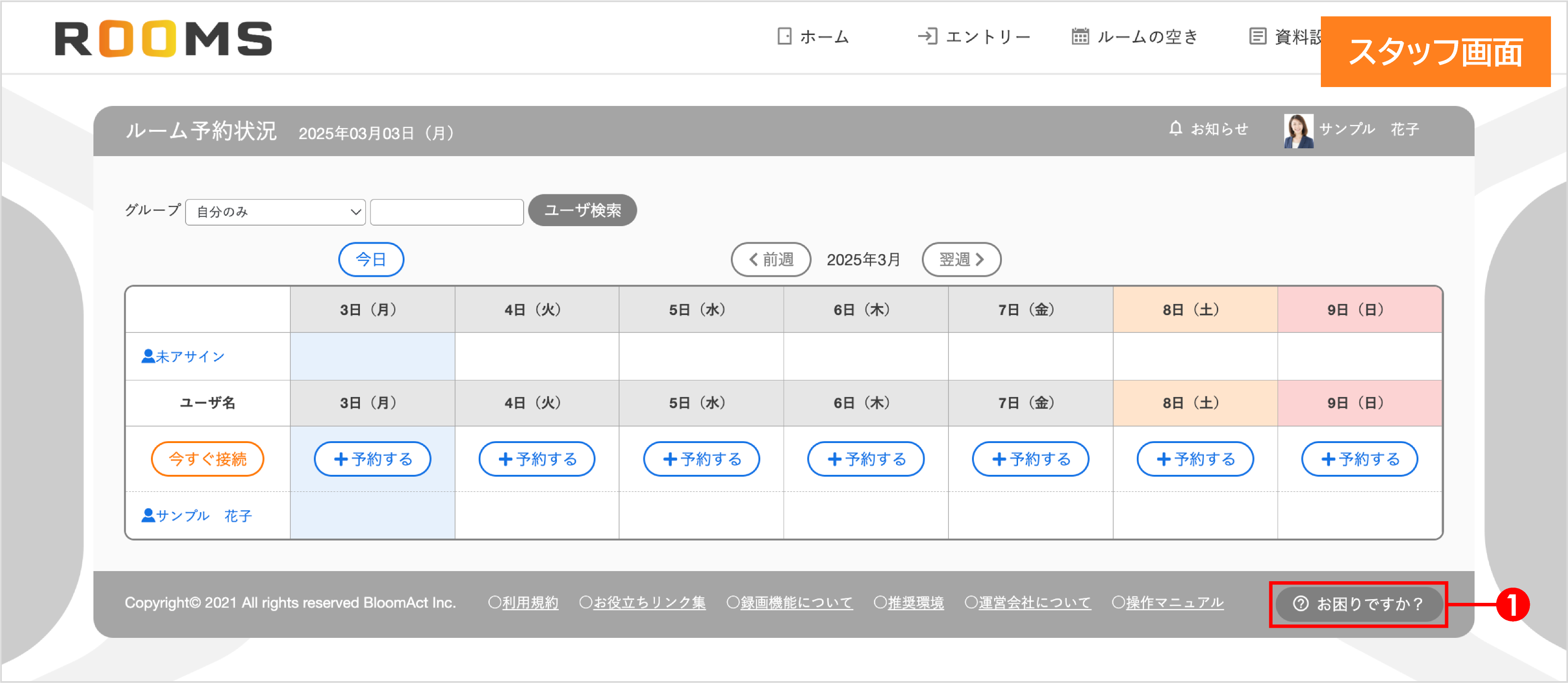The width and height of the screenshot is (1568, 683).
Task: Click 予約する on 3日（月）
Action: [372, 459]
